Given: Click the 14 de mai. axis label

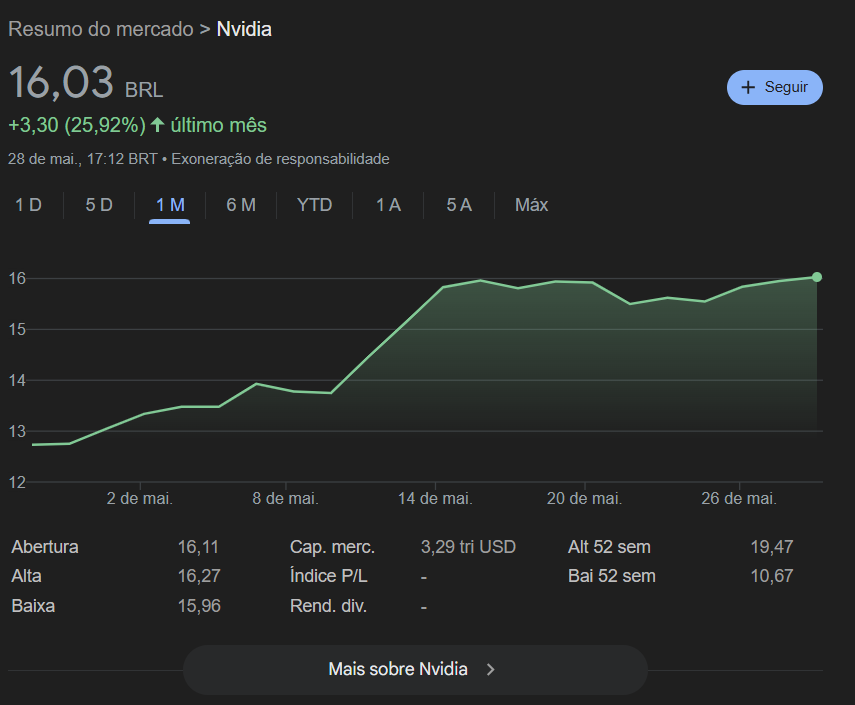Looking at the screenshot, I should coord(435,498).
